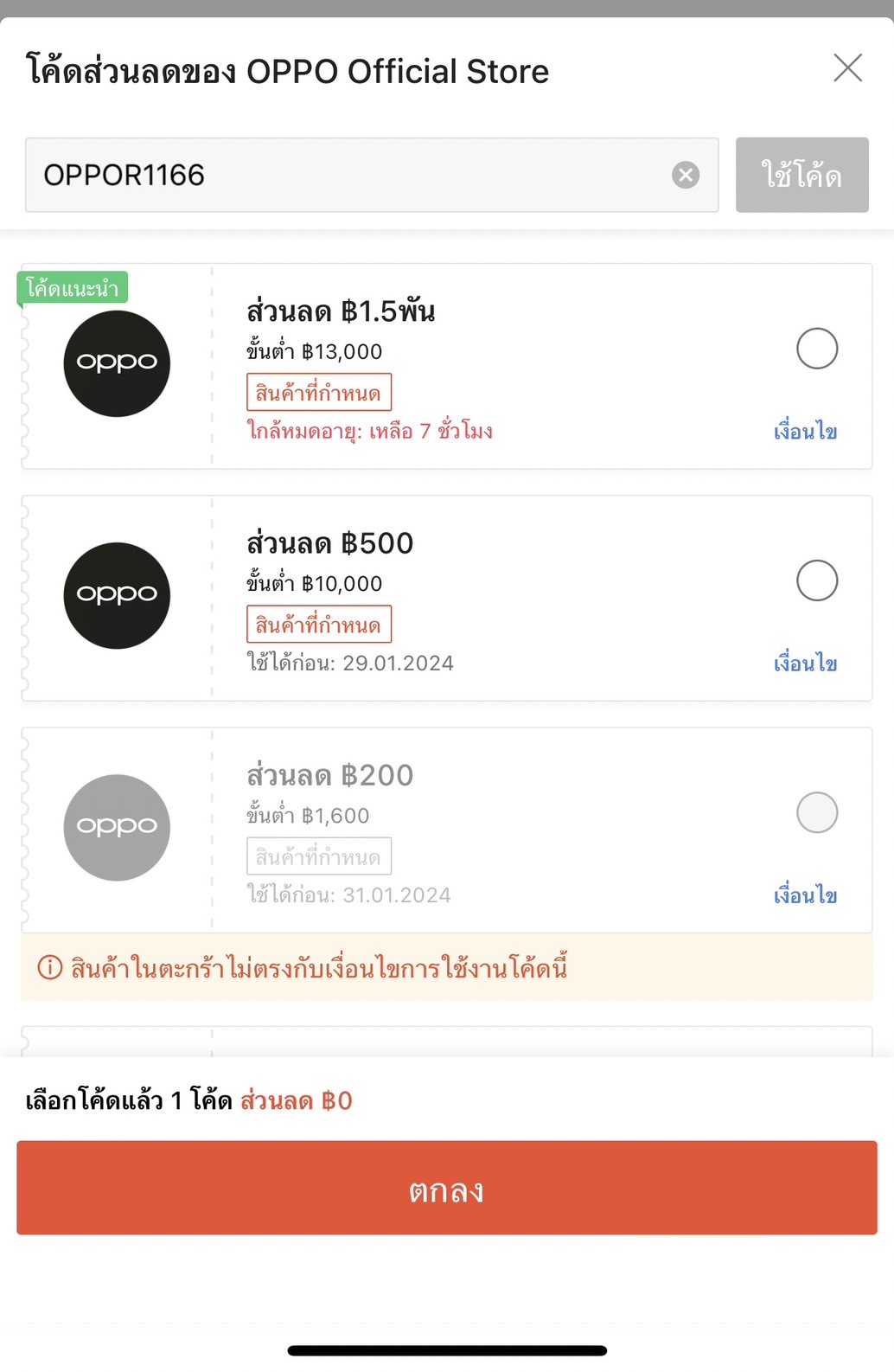Tap the orange warning info icon
This screenshot has height=1372, width=894.
(x=50, y=967)
